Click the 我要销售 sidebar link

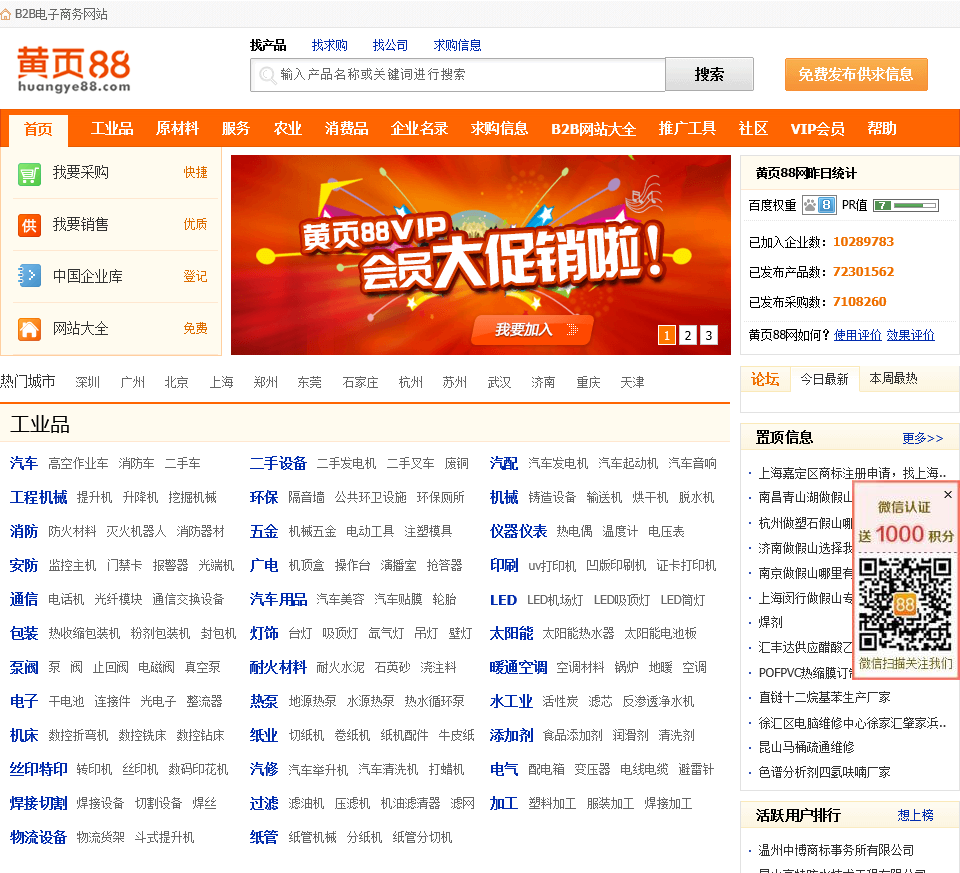[x=81, y=225]
